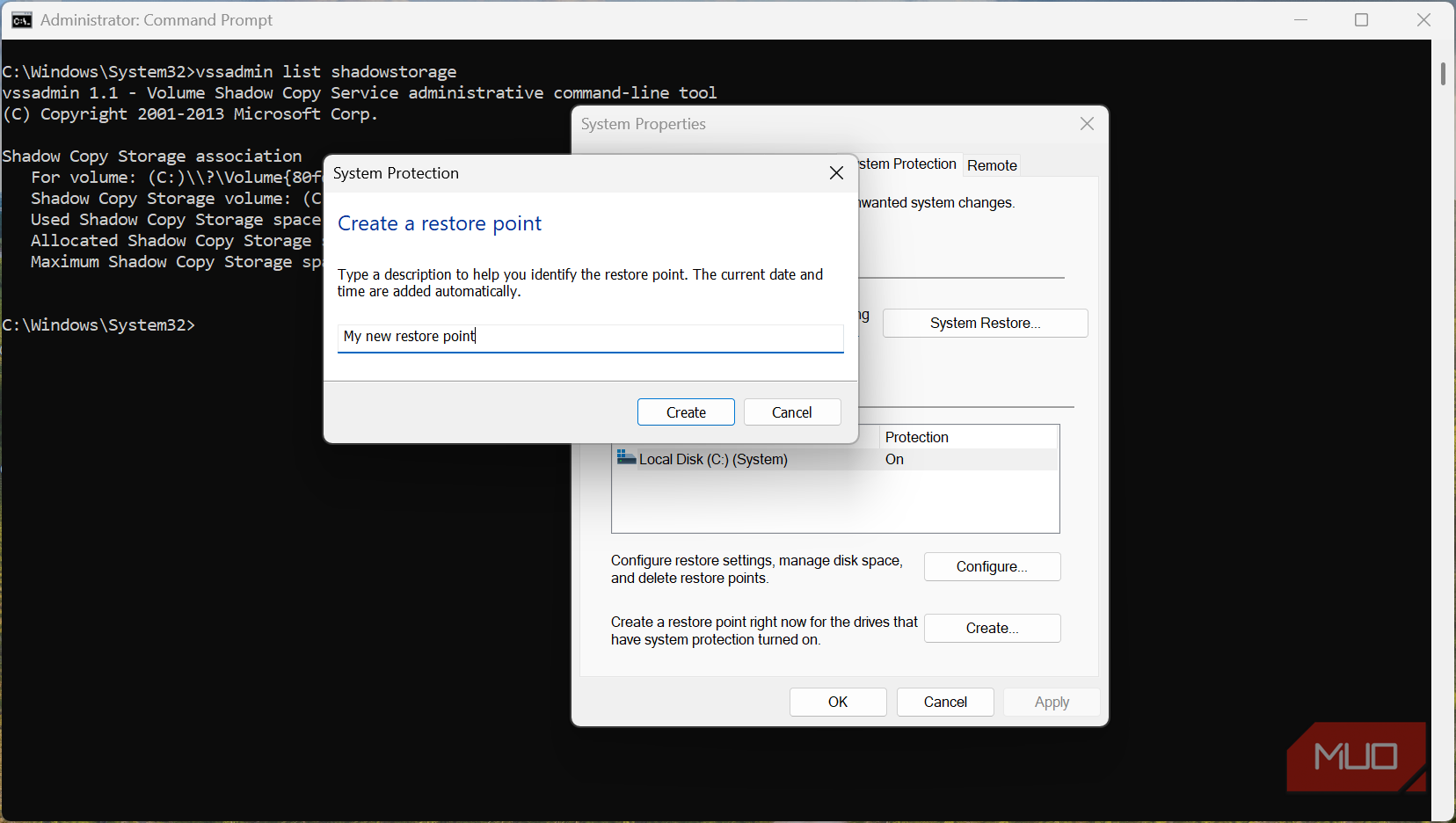
Task: Click the C:\Windows\System32> prompt at bottom
Action: (98, 324)
